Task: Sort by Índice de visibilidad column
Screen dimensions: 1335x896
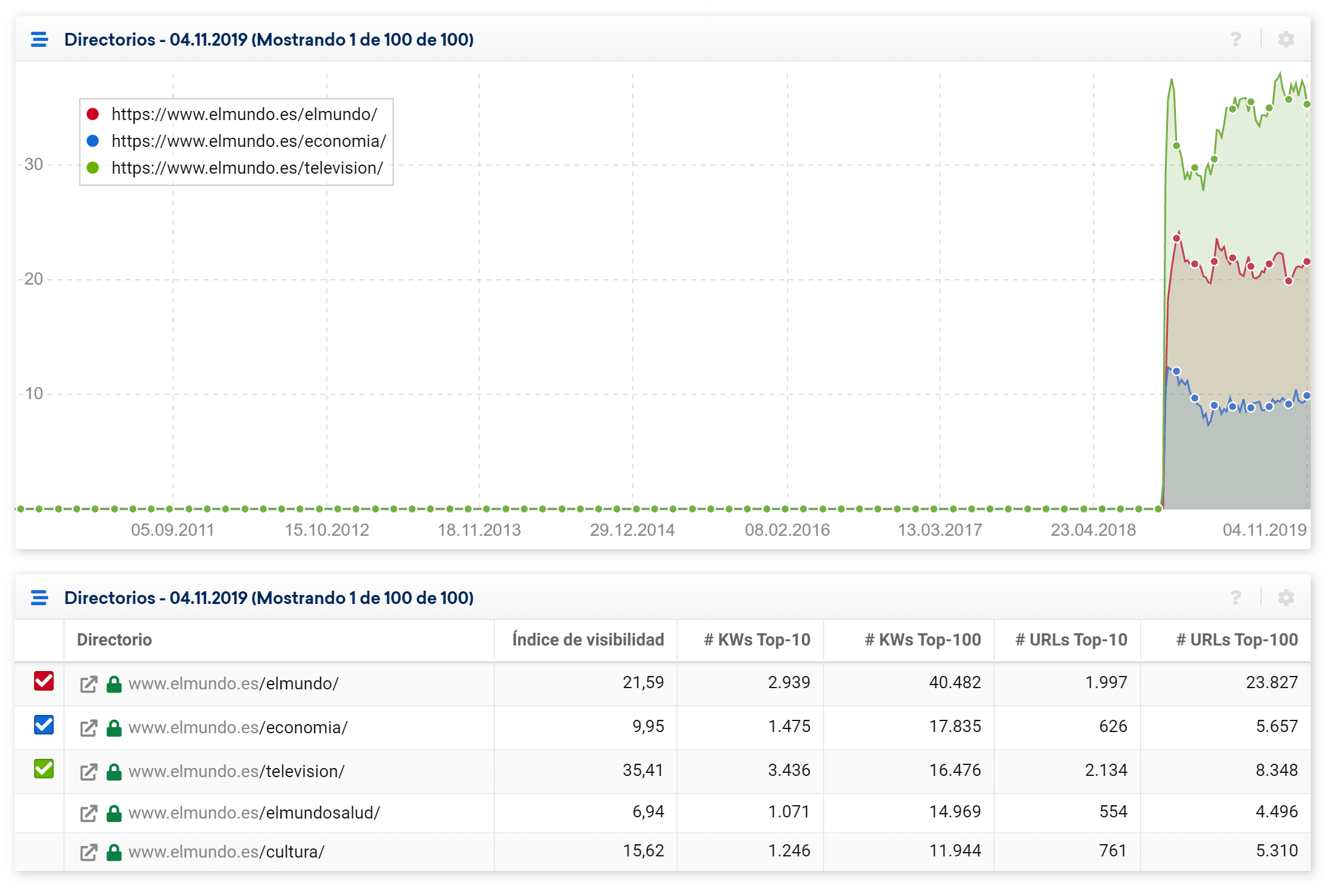Action: (x=588, y=639)
